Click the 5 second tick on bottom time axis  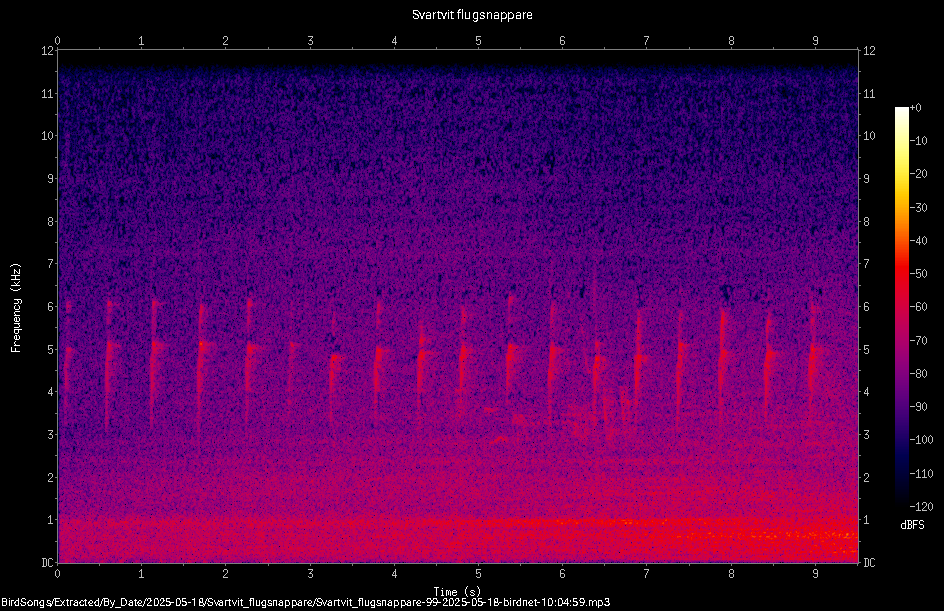tap(478, 574)
